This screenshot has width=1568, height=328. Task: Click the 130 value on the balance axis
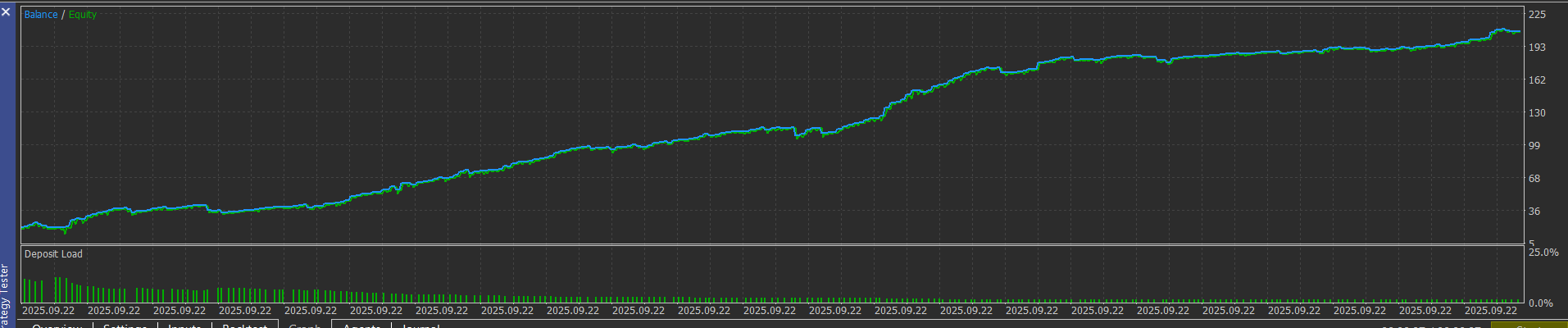click(1537, 113)
